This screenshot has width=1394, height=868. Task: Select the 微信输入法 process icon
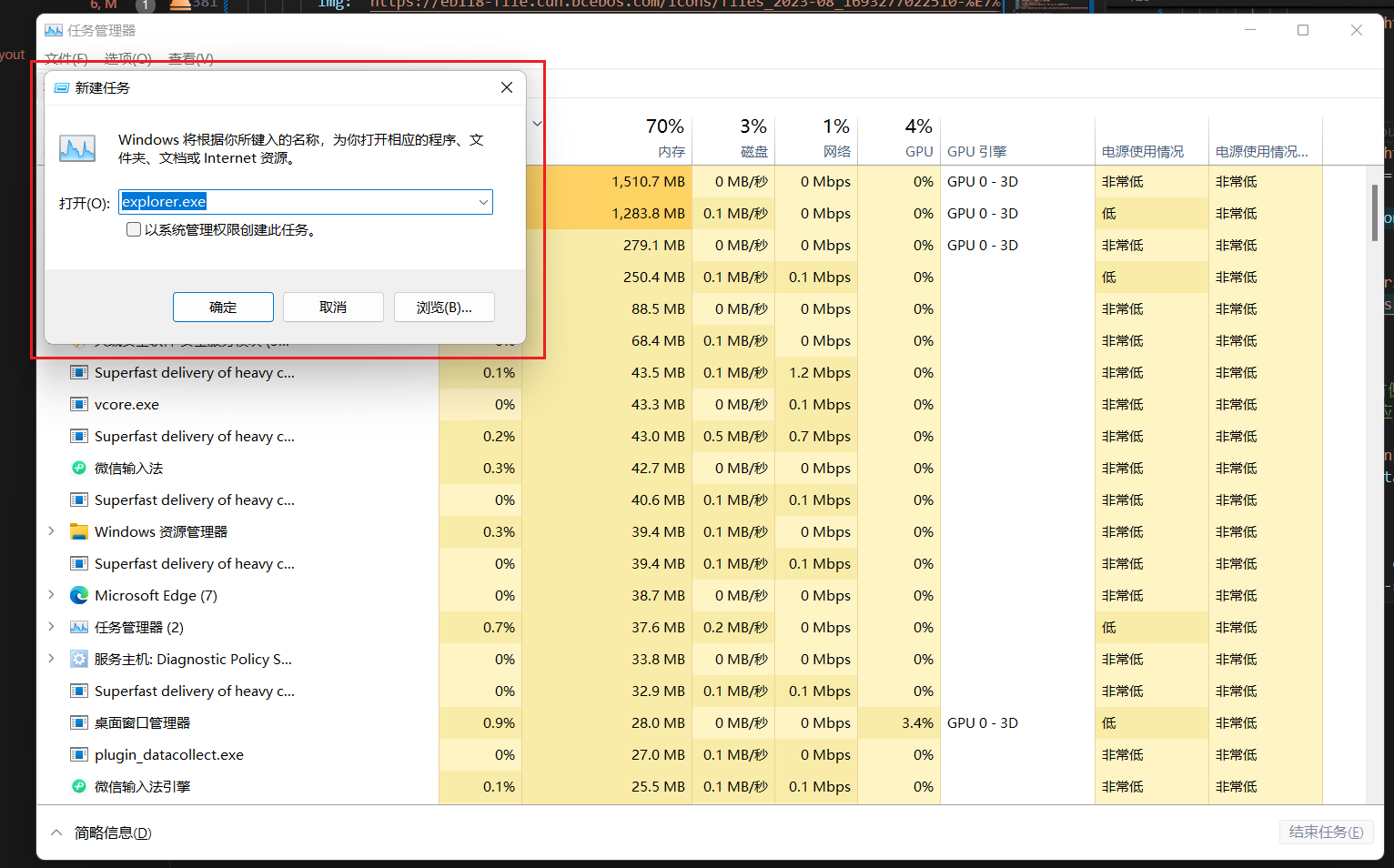79,468
